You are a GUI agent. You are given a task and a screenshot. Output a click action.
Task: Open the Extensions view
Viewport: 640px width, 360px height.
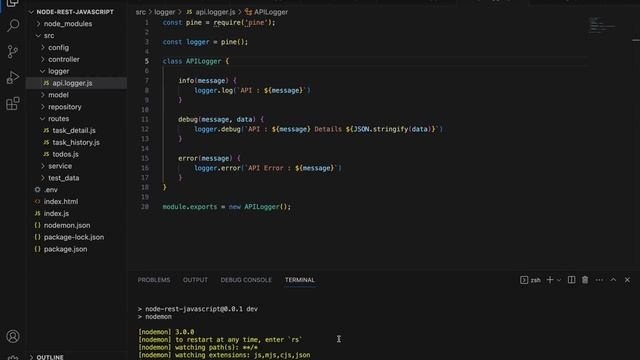point(13,103)
